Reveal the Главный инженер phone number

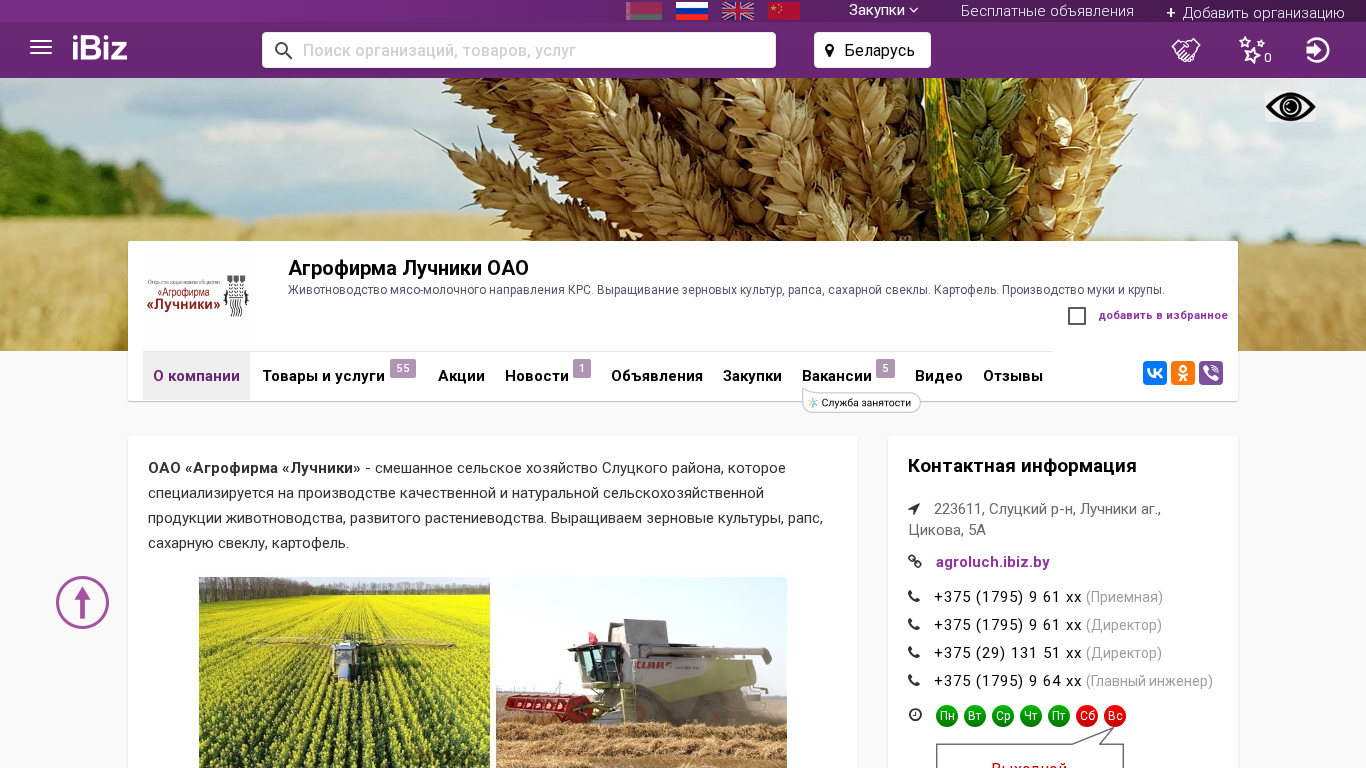[x=1007, y=681]
